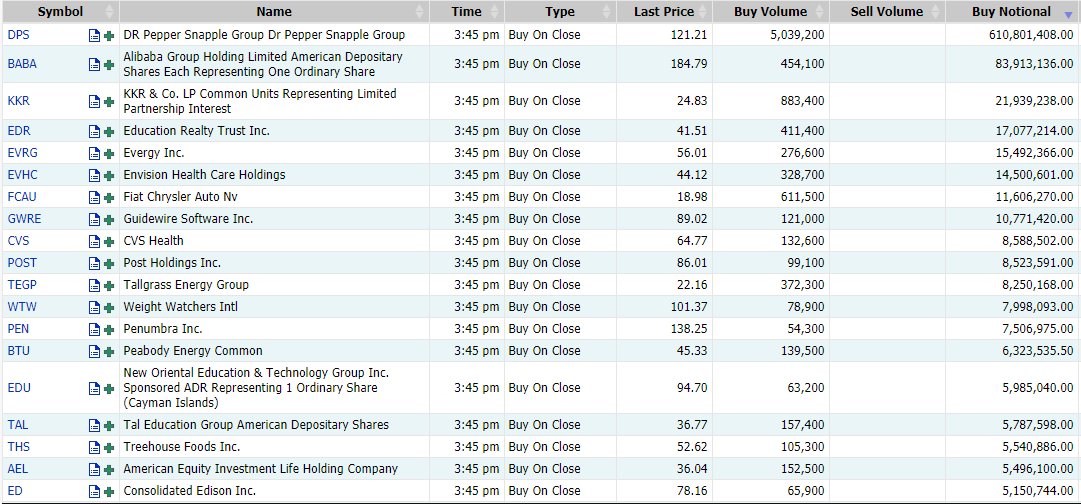
Task: Click the 184.79 last price cell
Action: point(689,63)
